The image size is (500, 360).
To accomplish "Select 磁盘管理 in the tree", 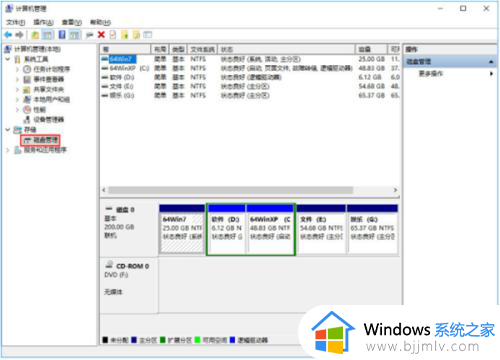I will click(40, 140).
